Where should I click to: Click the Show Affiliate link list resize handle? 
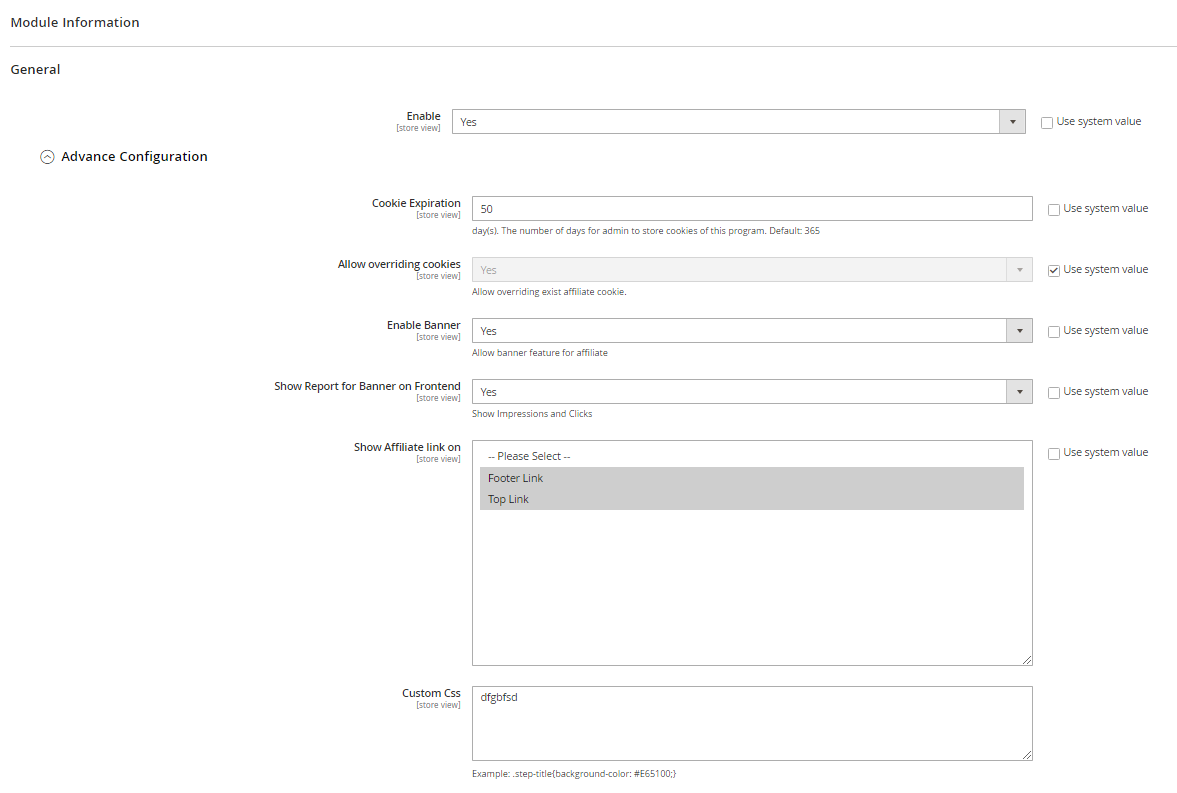point(1027,660)
